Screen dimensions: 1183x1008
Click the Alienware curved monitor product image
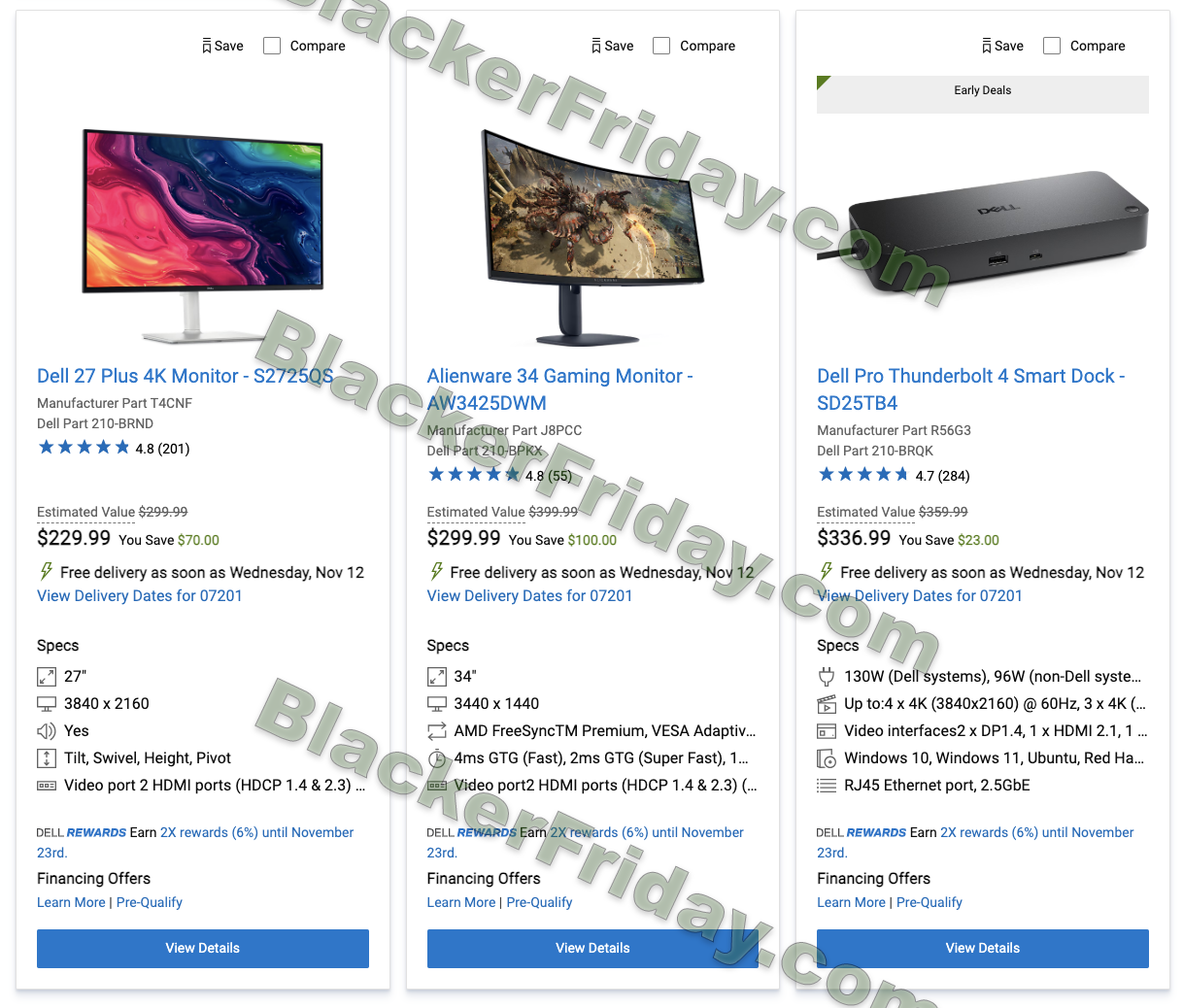[592, 238]
